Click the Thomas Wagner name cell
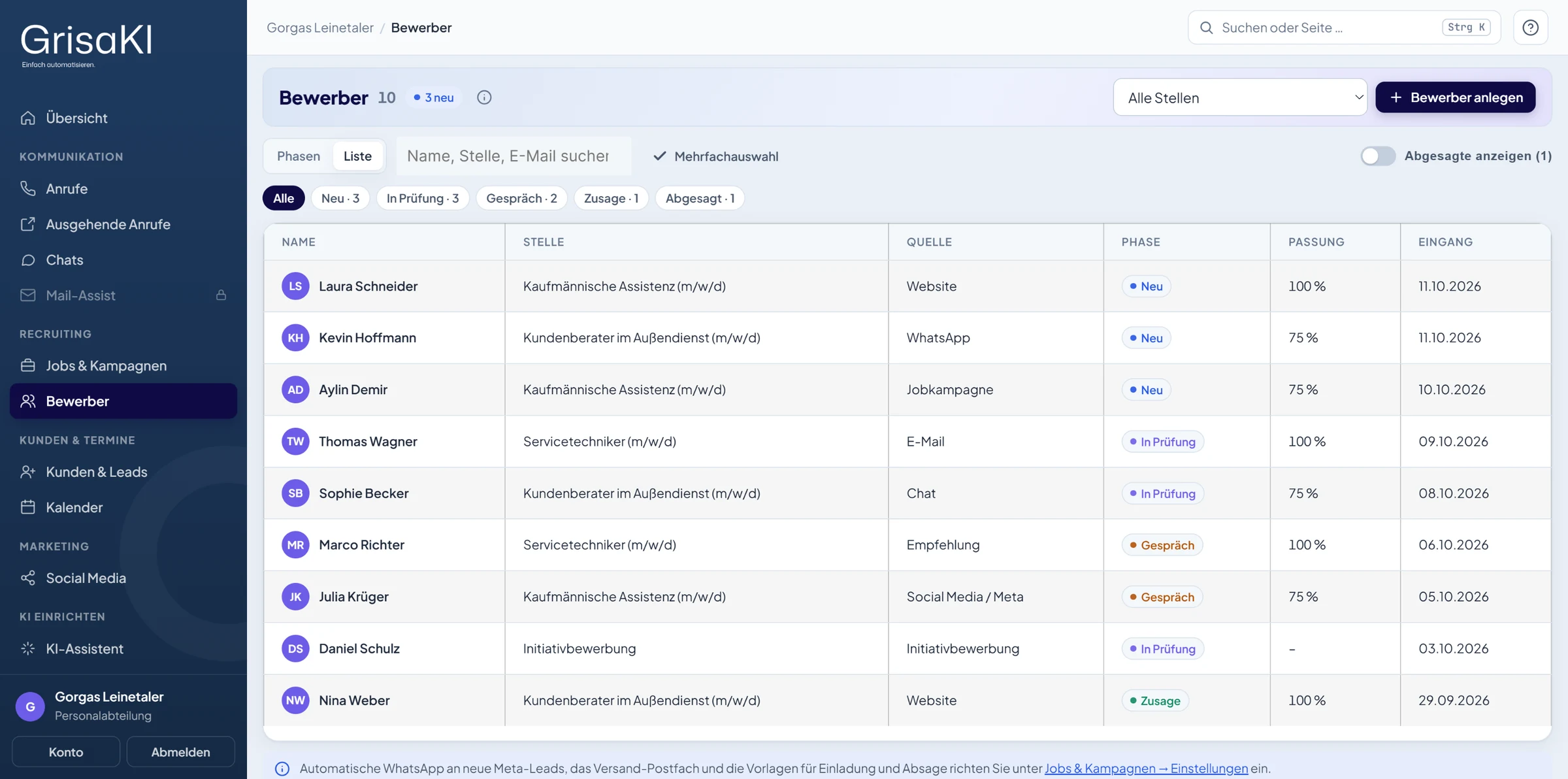Screen dimensions: 1568x779 (x=384, y=441)
